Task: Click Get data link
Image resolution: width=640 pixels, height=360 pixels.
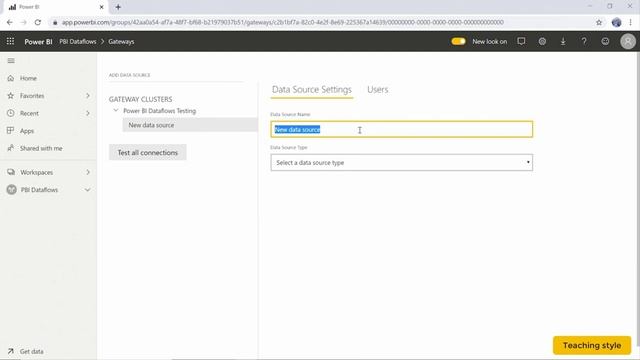Action: pyautogui.click(x=31, y=351)
